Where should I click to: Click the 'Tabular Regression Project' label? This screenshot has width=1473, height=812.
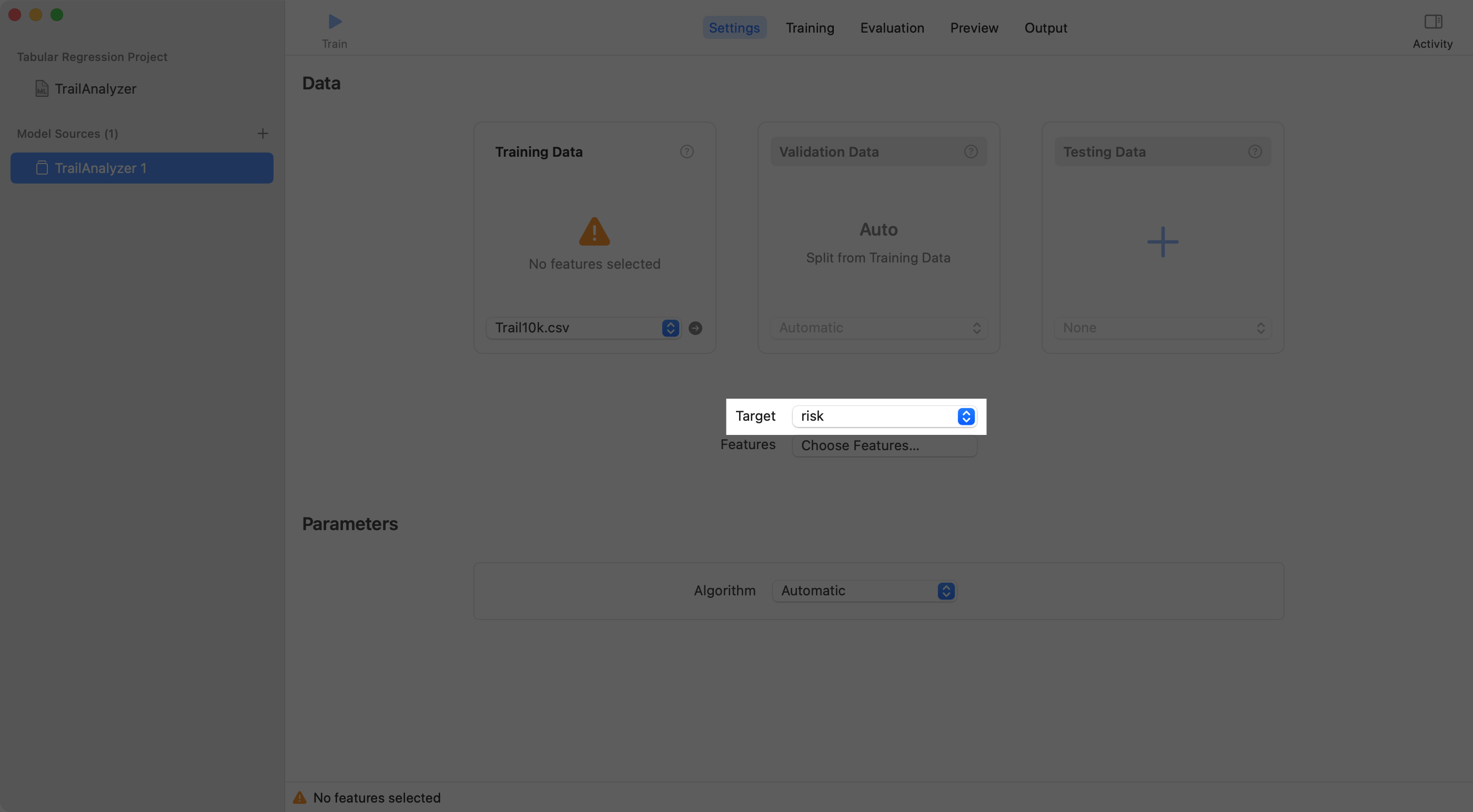(92, 57)
